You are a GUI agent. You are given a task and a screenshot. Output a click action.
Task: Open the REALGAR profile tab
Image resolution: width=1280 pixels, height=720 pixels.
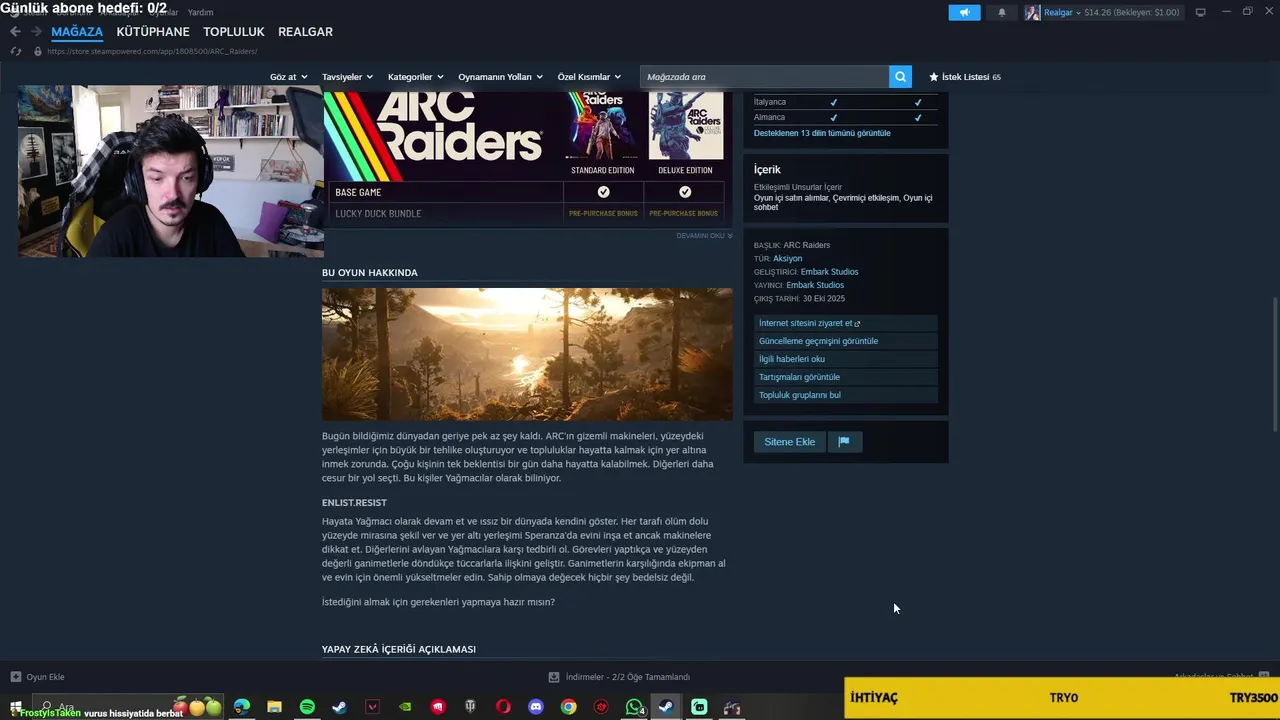305,32
